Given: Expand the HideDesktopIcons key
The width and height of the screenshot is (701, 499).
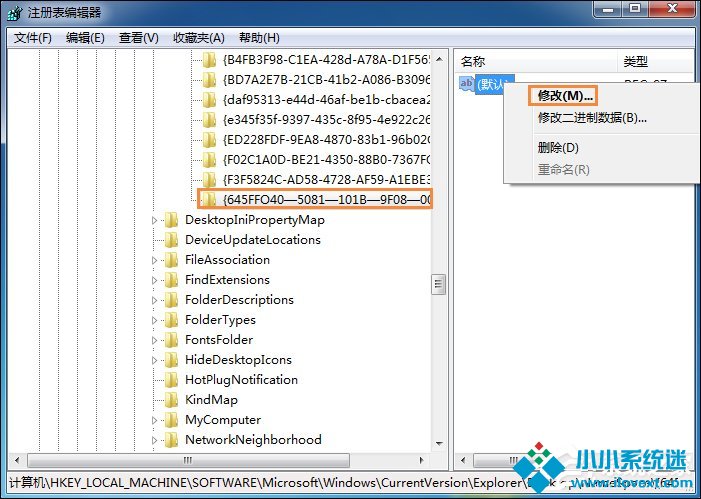Looking at the screenshot, I should [x=155, y=360].
